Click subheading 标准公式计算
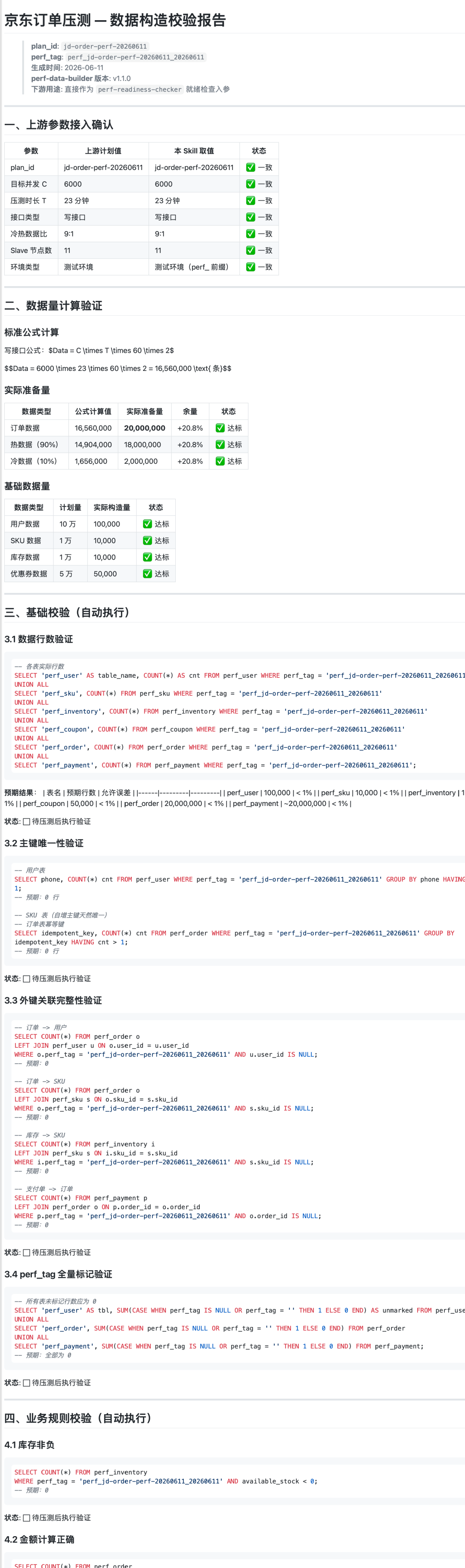Viewport: 465px width, 1568px height. [x=32, y=332]
